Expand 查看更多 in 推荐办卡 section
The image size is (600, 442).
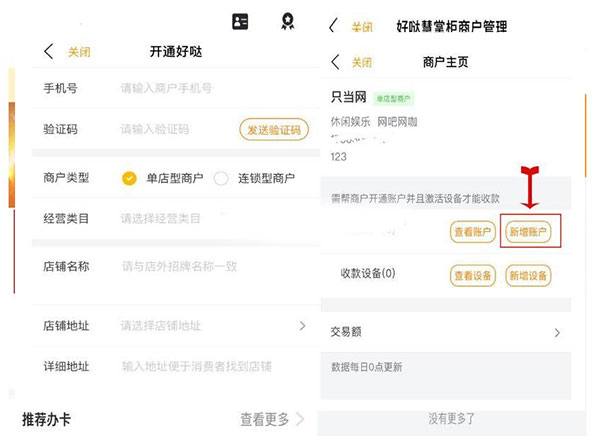(x=272, y=420)
